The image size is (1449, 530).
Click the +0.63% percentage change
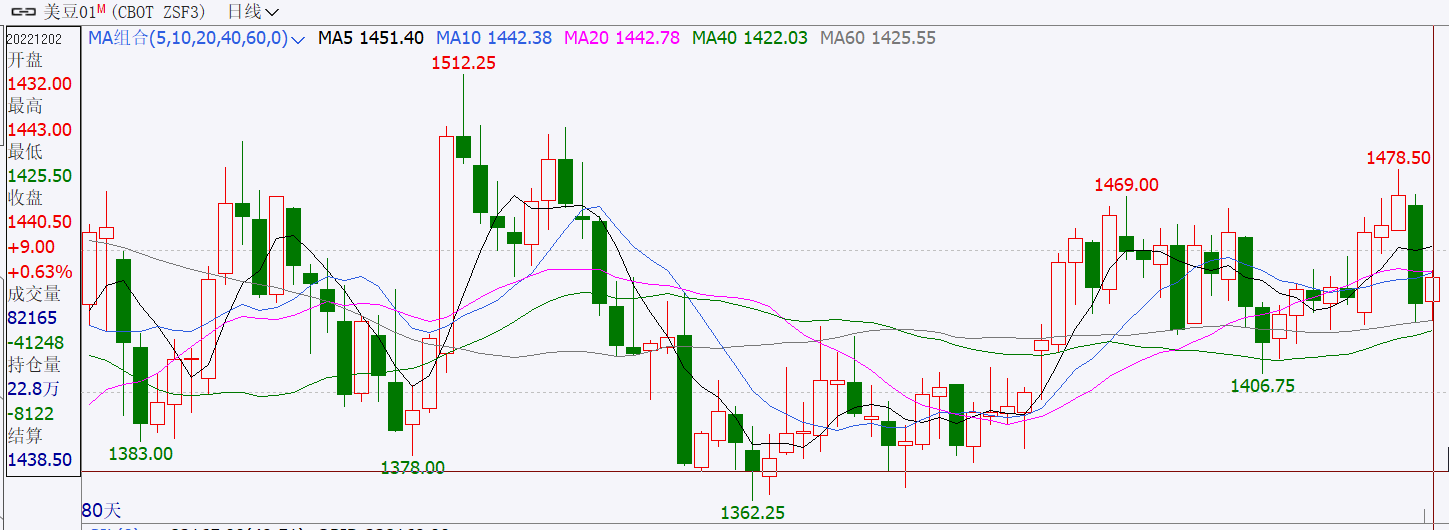tap(40, 272)
